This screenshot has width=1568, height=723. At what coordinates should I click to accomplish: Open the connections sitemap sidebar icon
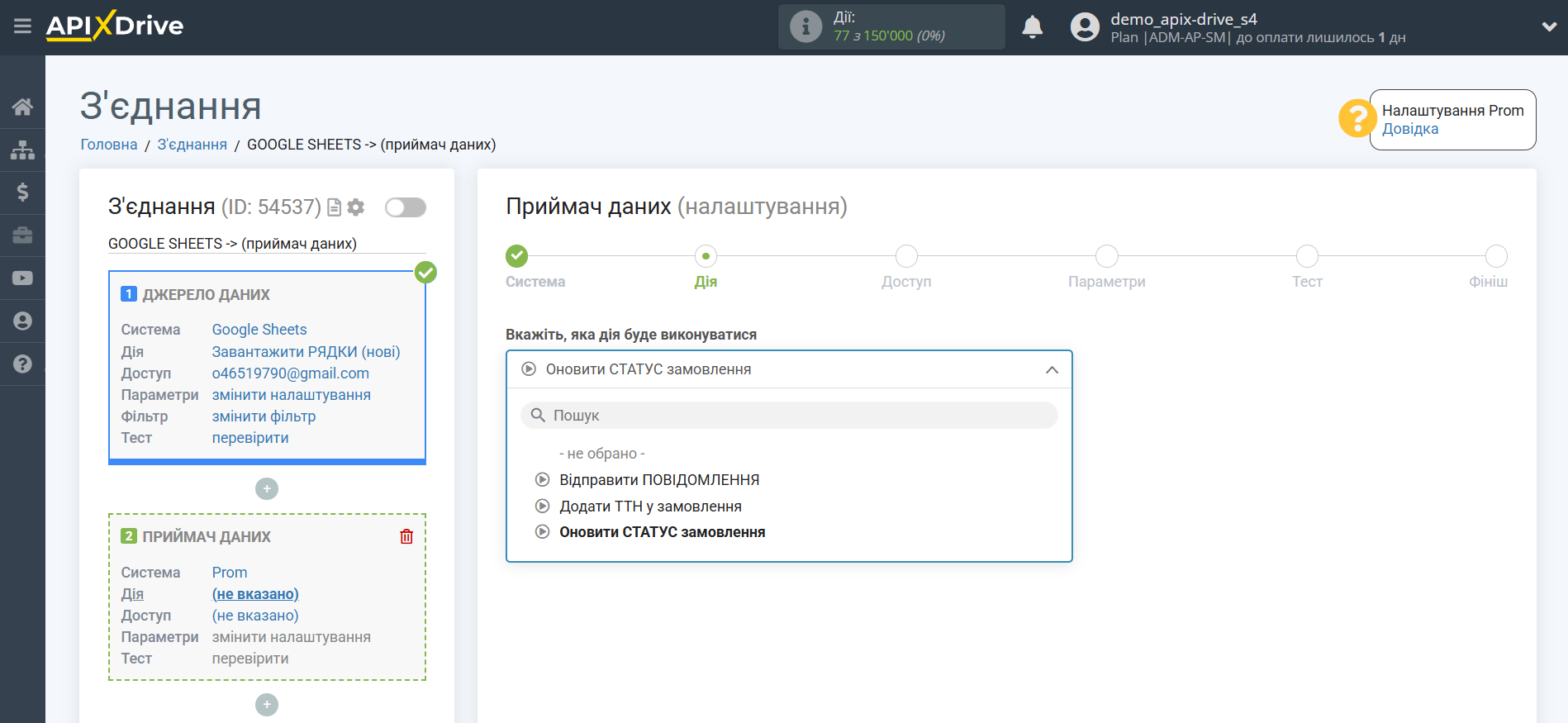[22, 150]
